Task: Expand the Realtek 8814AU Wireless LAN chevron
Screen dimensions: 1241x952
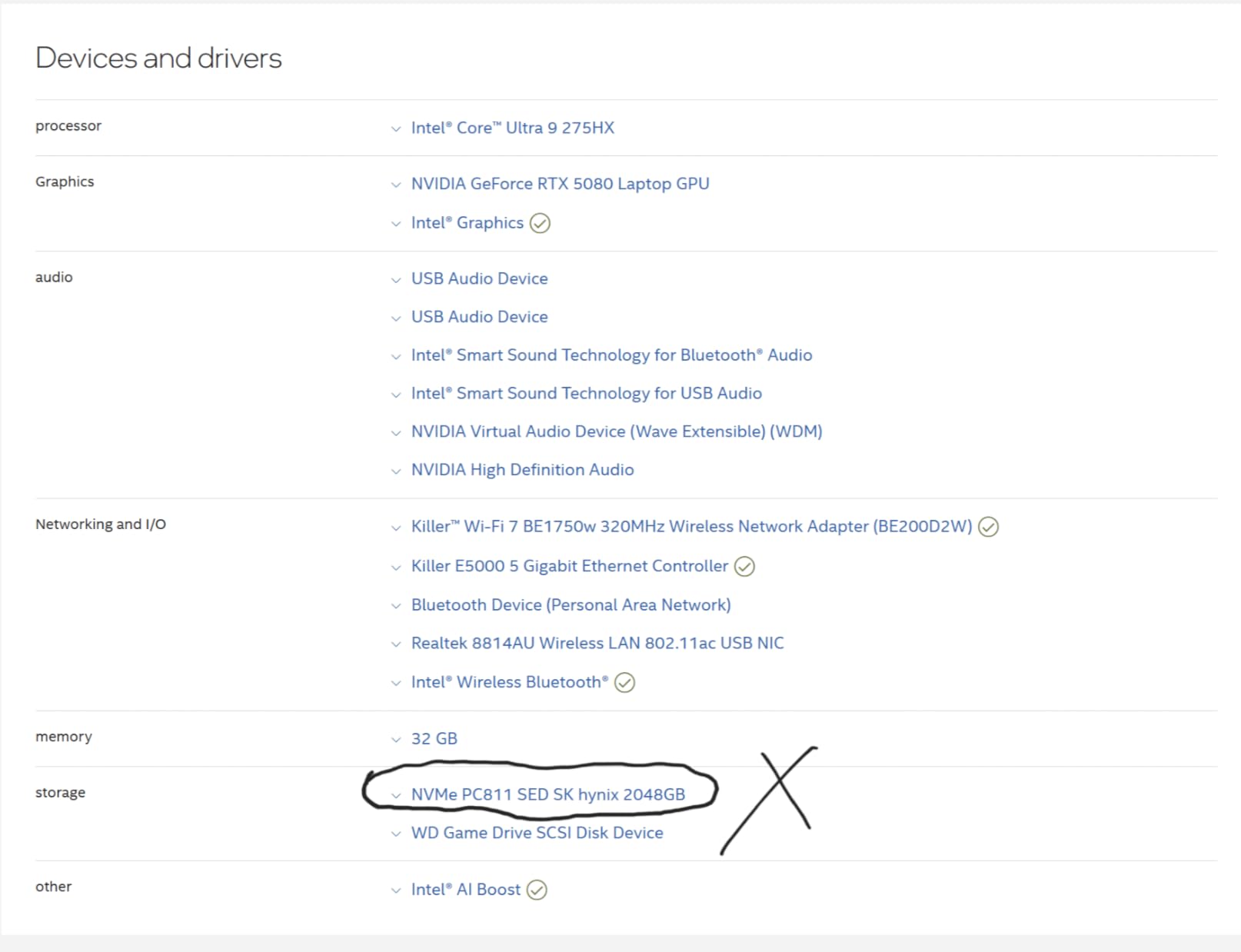Action: tap(396, 644)
